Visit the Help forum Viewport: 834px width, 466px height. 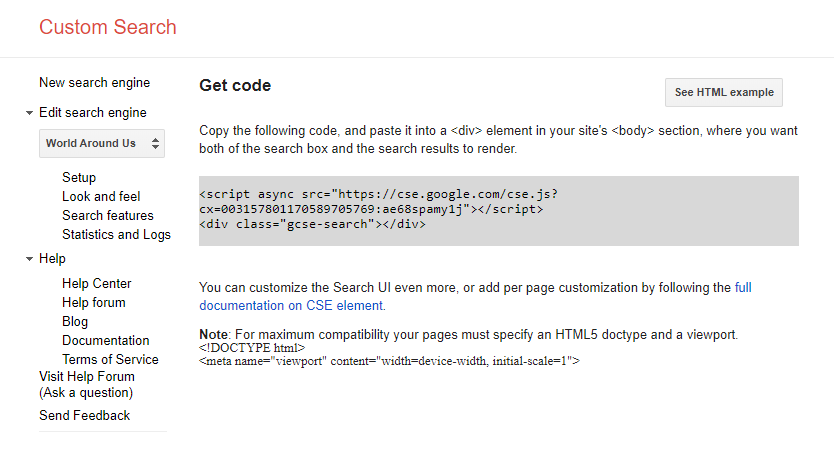93,302
